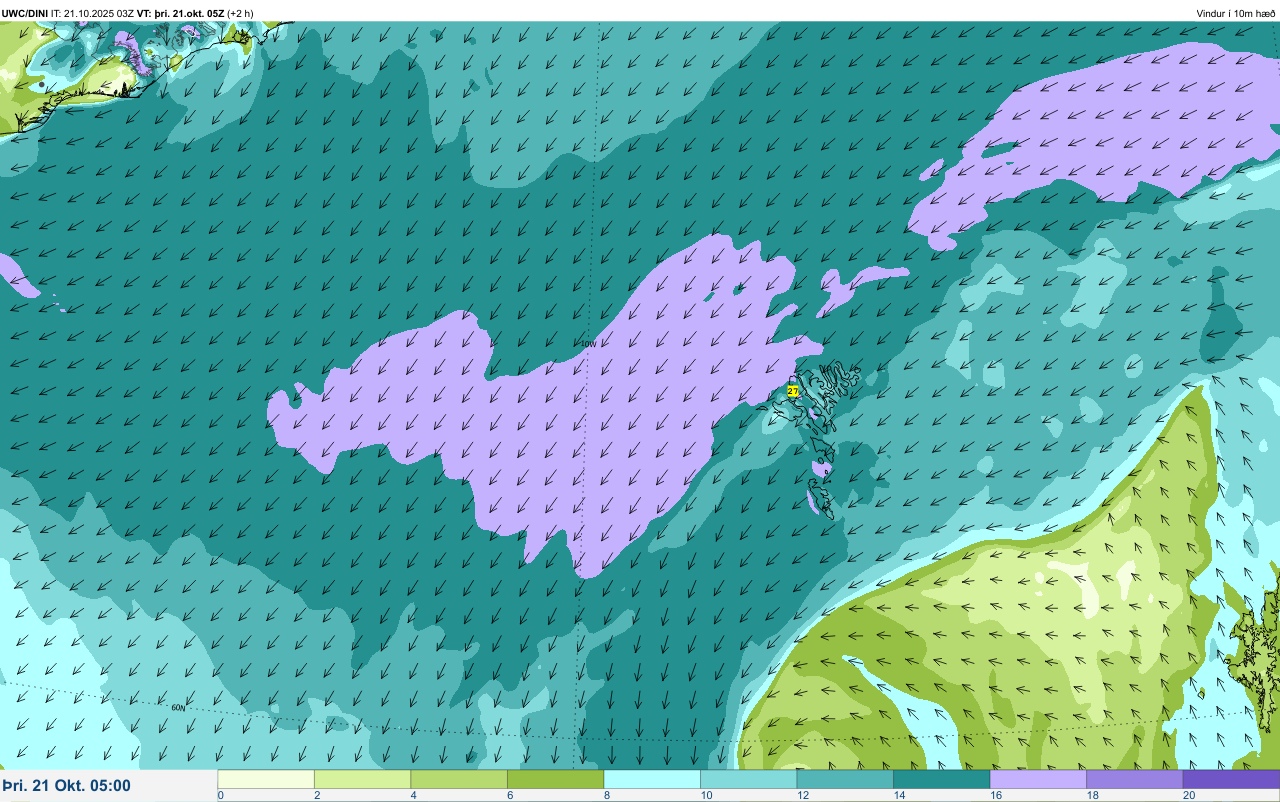This screenshot has height=802, width=1280.
Task: Select the medium purple 18–20 legend swatch
Action: tap(1135, 779)
